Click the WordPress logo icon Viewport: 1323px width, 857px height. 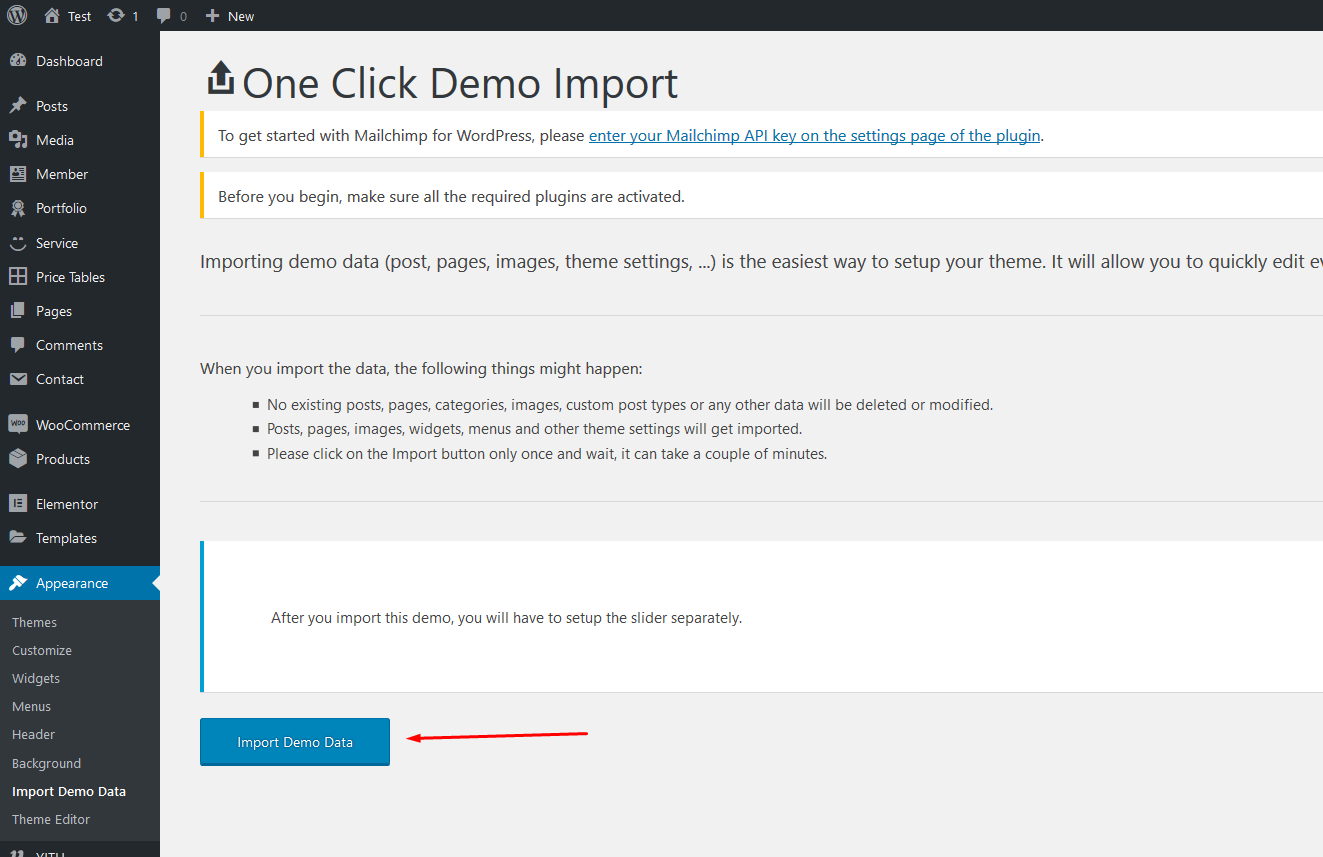(17, 15)
